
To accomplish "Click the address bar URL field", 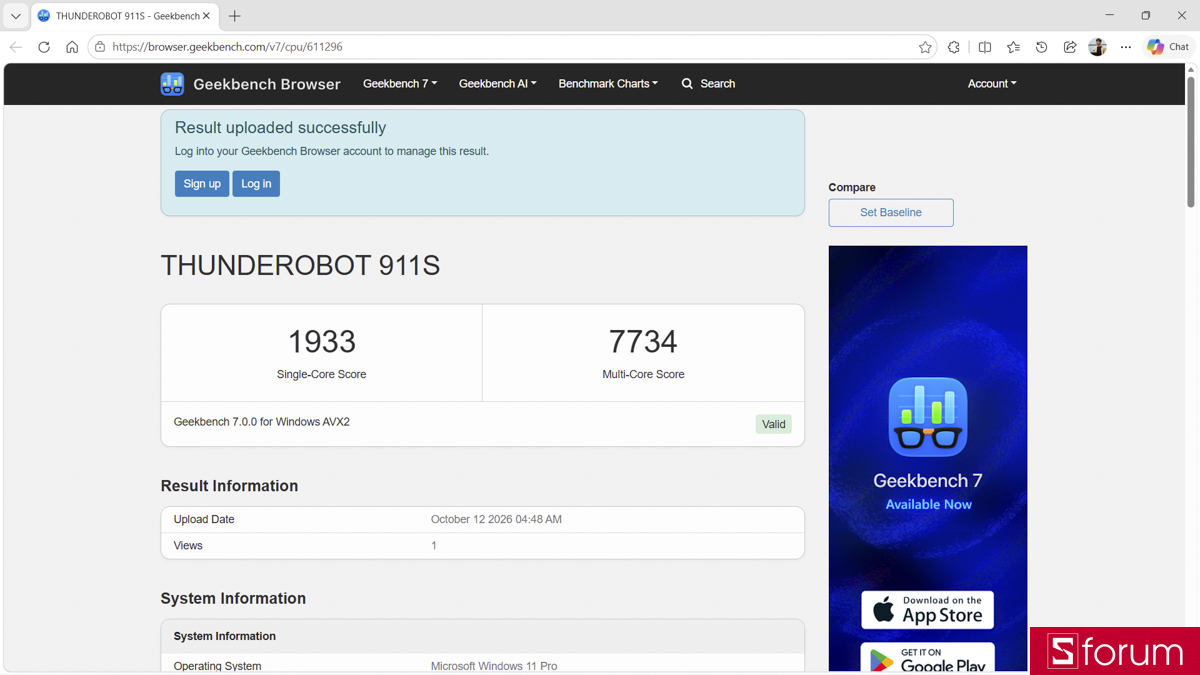I will tap(510, 47).
